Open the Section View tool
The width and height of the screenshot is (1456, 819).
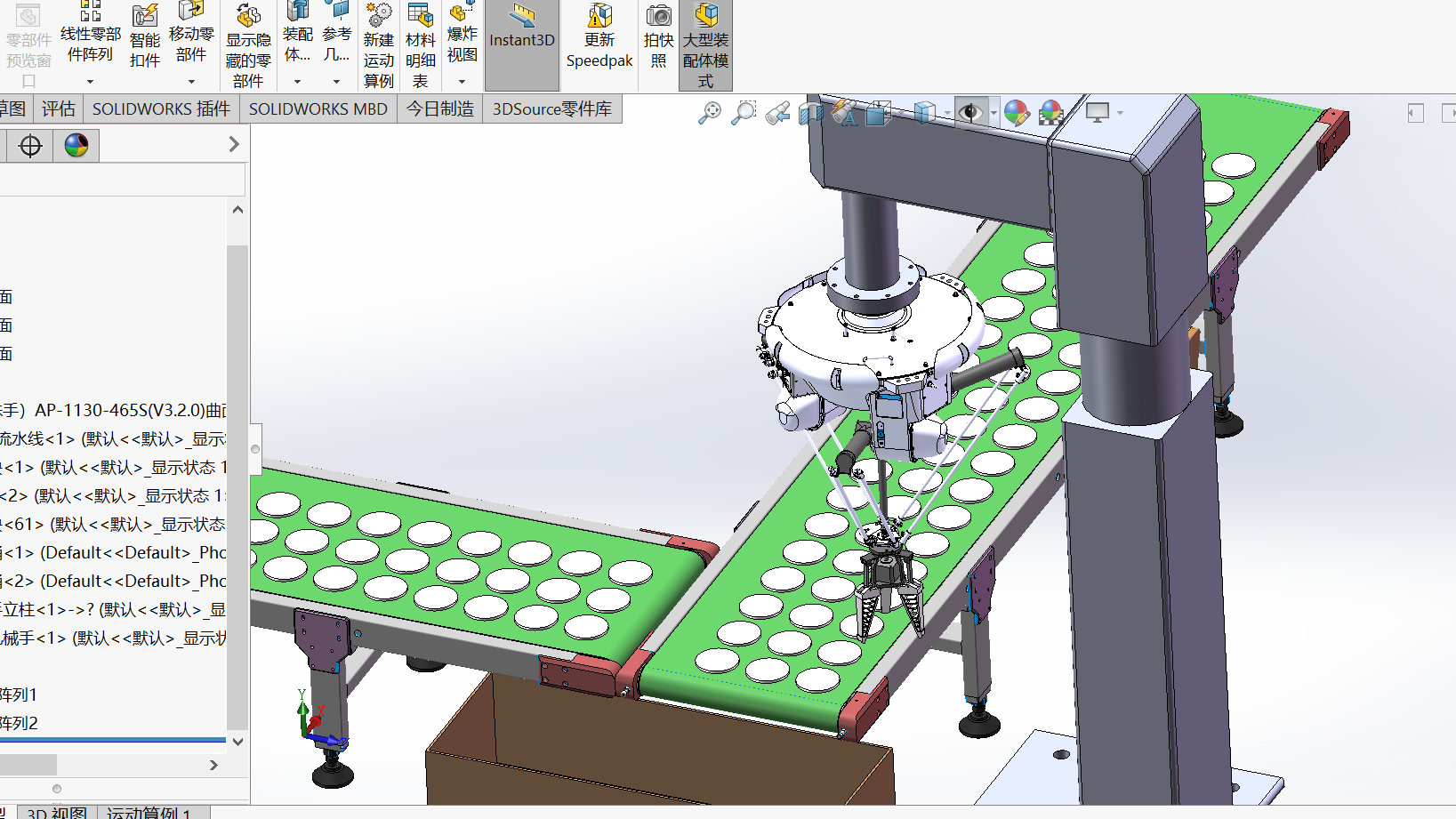810,113
